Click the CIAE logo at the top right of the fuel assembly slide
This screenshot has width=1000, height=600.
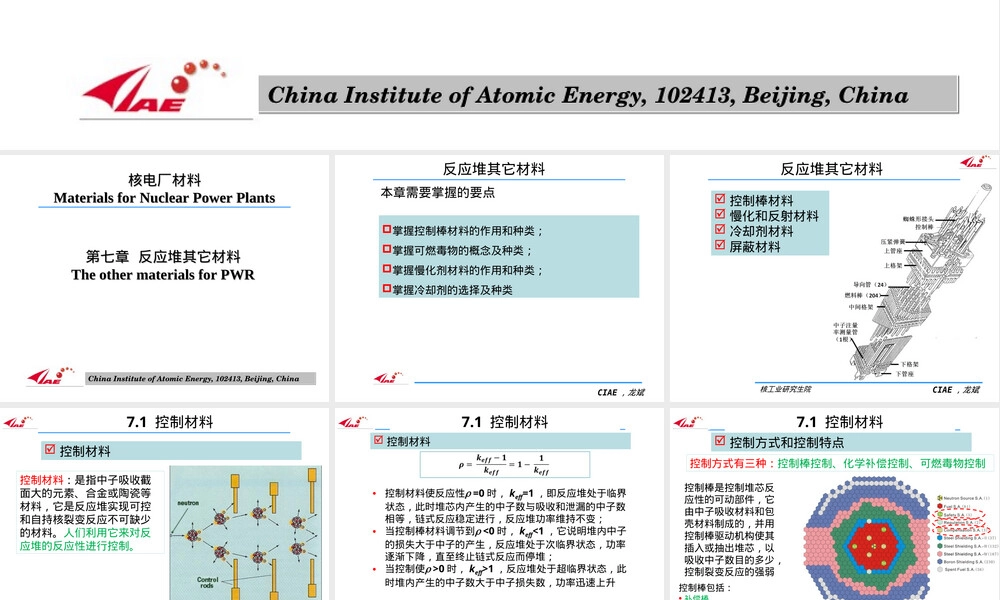(976, 161)
